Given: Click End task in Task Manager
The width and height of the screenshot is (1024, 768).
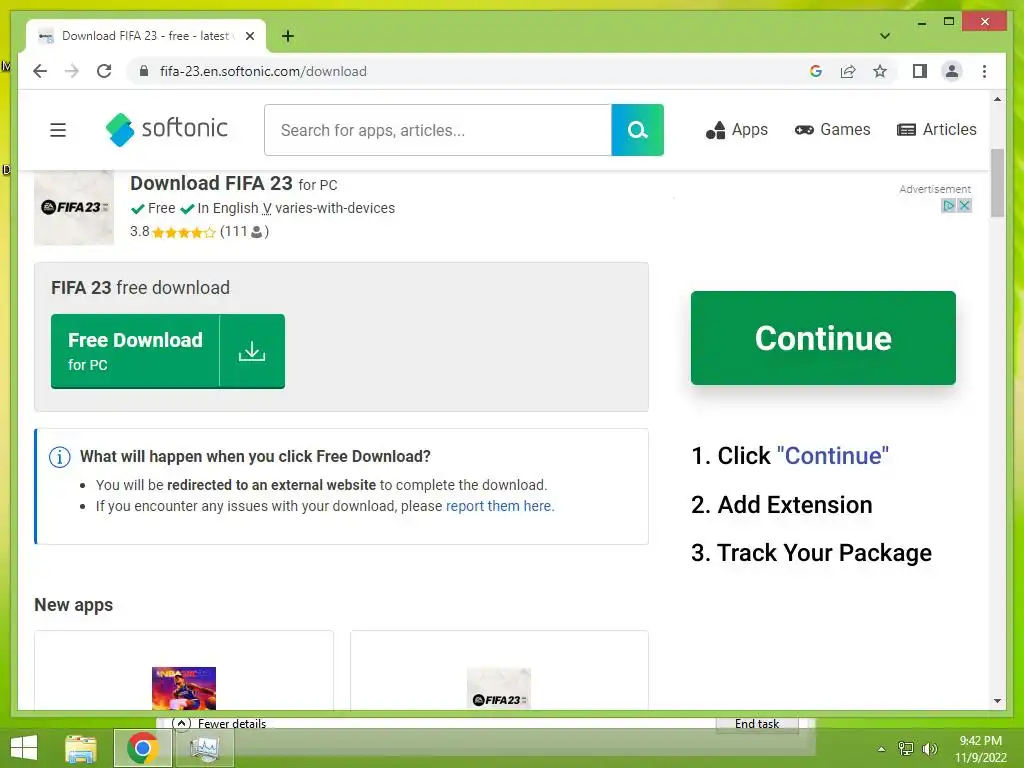Looking at the screenshot, I should coord(757,724).
